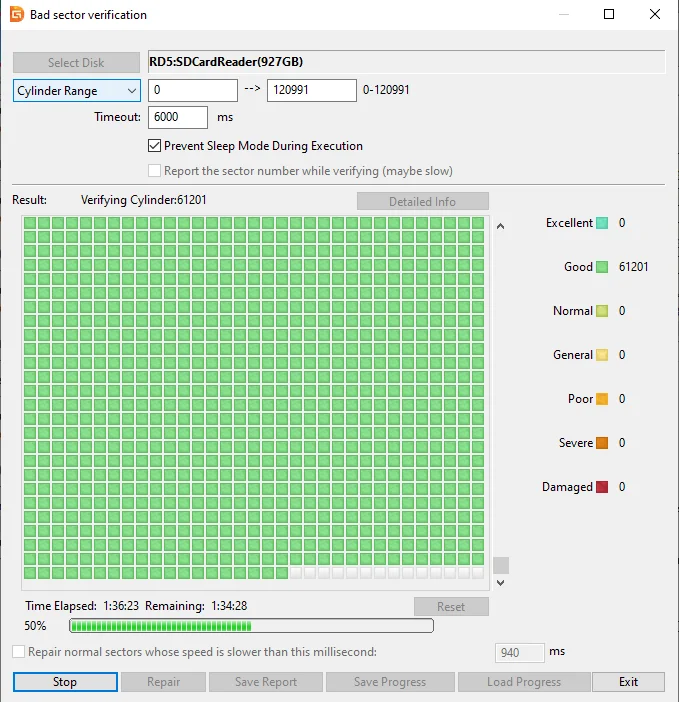This screenshot has width=679, height=702.
Task: Click the DiskGenius app icon in title bar
Action: click(x=17, y=14)
